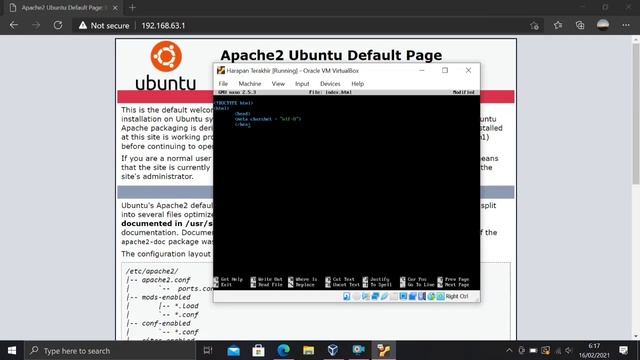The image size is (640, 360).
Task: Open the View menu in VirtualBox
Action: click(x=278, y=84)
